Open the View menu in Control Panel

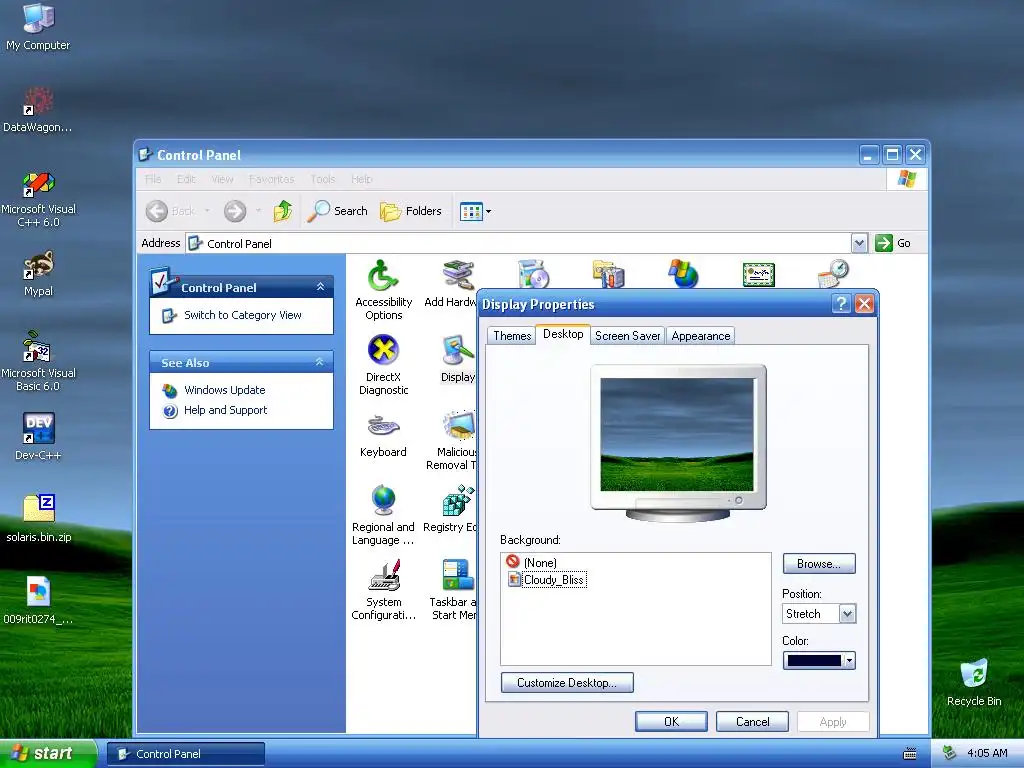click(x=222, y=179)
